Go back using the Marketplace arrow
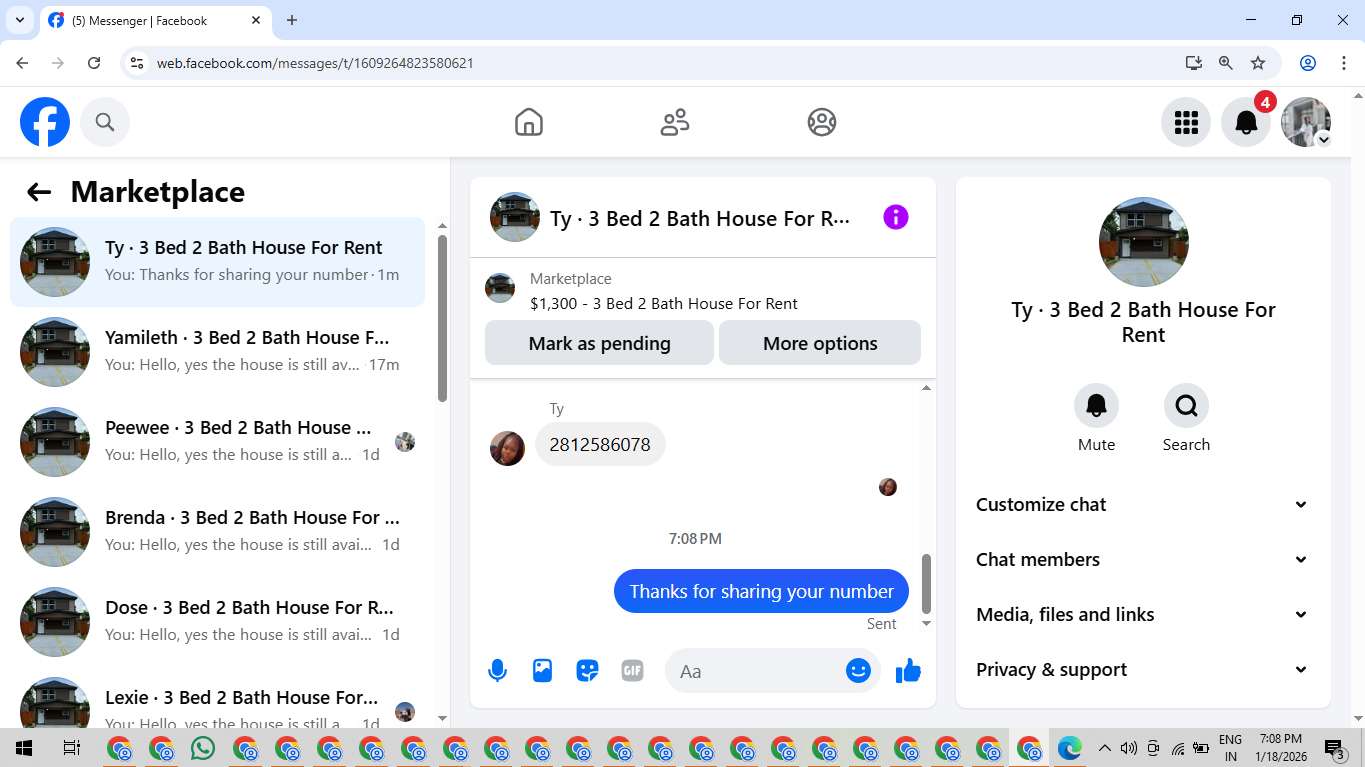Screen dimensions: 1365x767 click(39, 192)
